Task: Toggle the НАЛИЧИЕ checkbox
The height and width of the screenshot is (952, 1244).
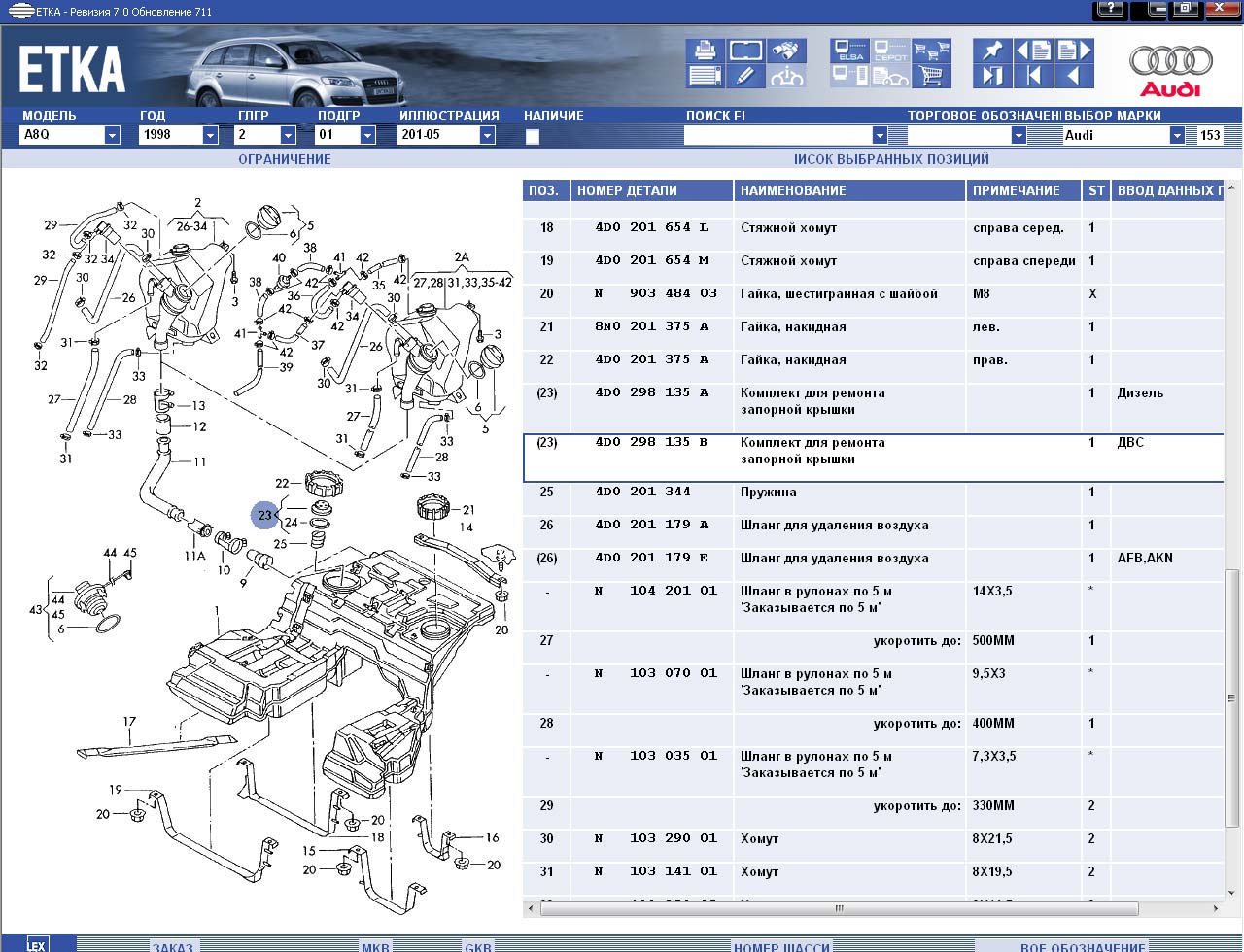Action: (532, 136)
